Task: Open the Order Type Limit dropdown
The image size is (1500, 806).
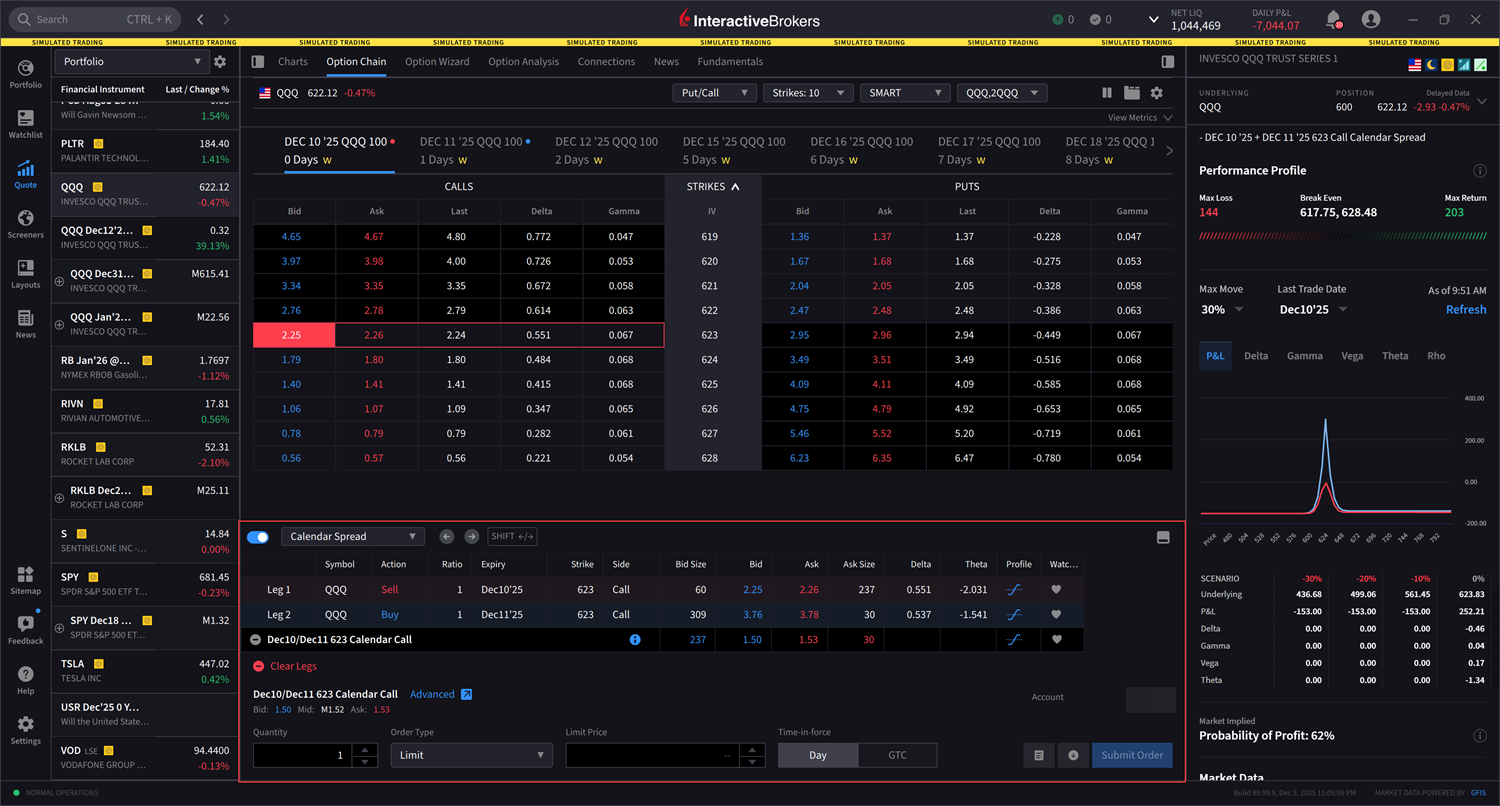Action: pyautogui.click(x=471, y=755)
